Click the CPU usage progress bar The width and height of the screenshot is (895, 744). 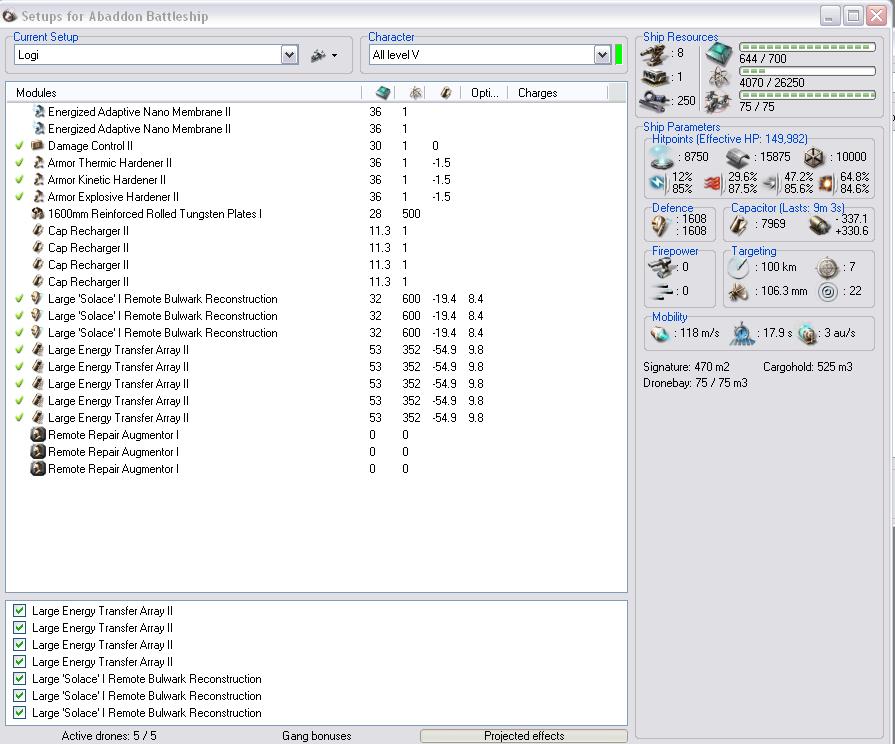[x=807, y=47]
